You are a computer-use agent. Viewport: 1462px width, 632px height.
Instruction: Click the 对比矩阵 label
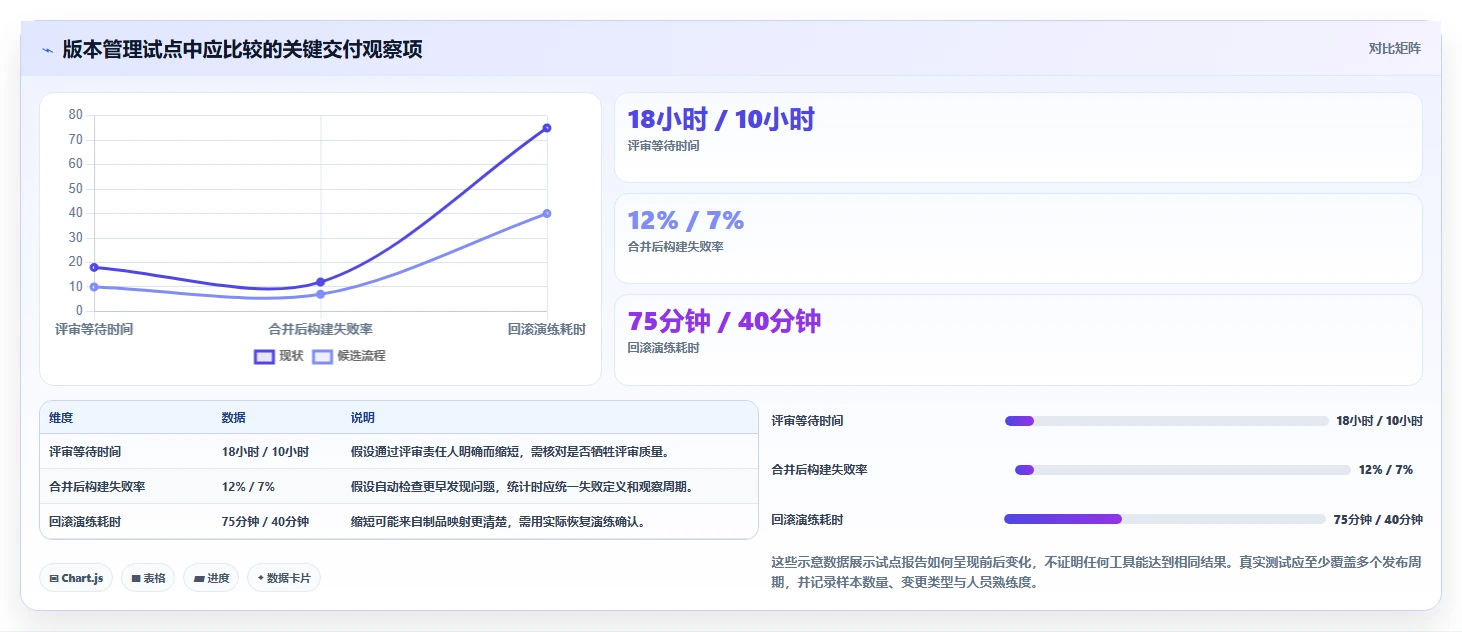point(1395,48)
